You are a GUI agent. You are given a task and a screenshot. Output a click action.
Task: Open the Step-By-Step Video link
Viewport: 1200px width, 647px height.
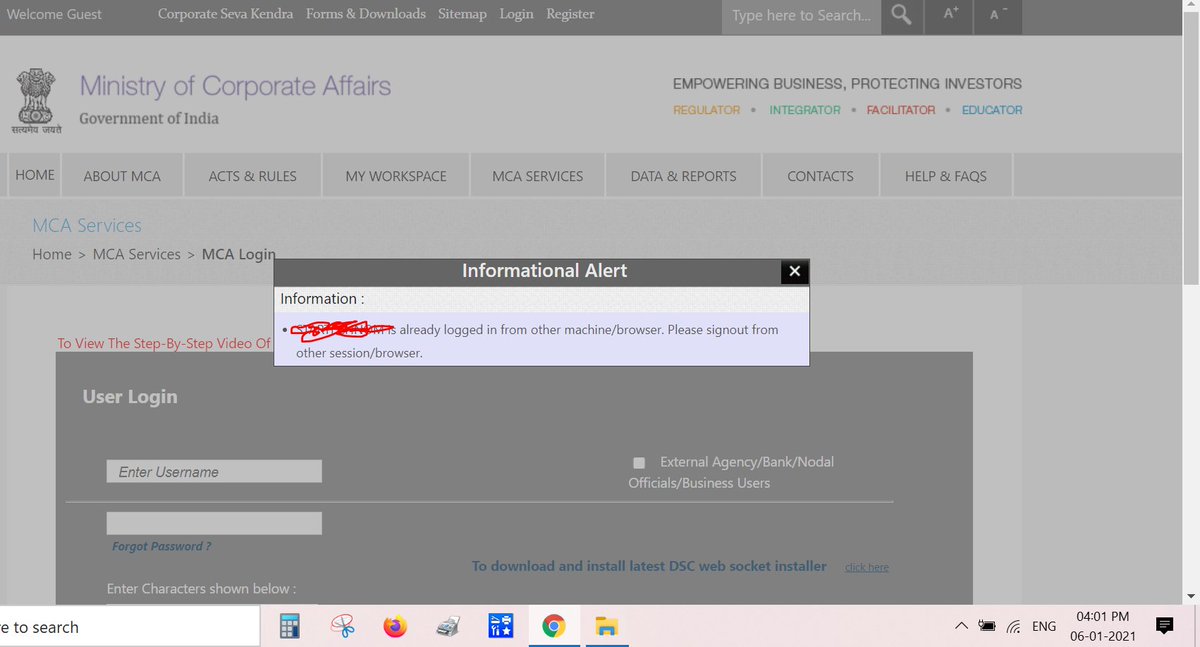tap(164, 343)
